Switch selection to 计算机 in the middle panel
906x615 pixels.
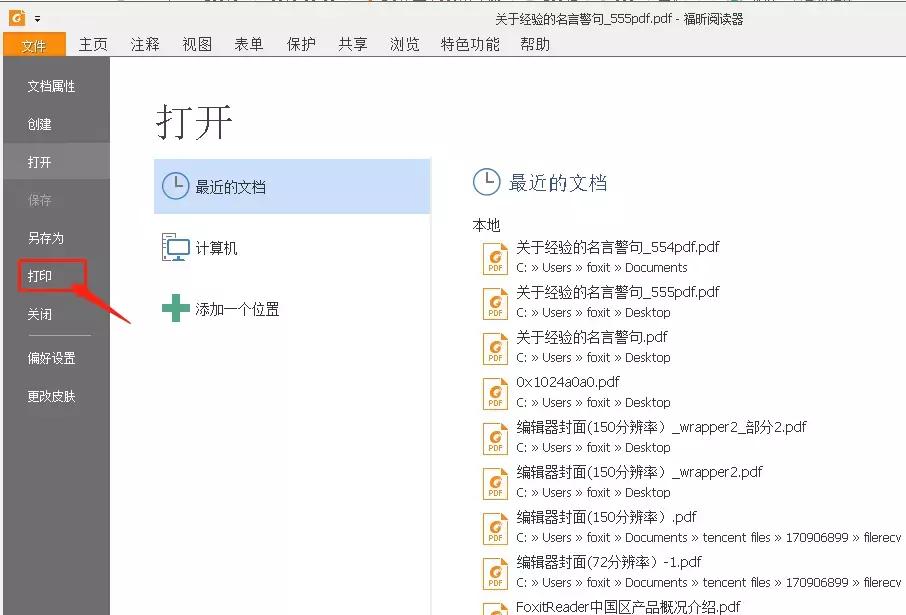click(215, 247)
